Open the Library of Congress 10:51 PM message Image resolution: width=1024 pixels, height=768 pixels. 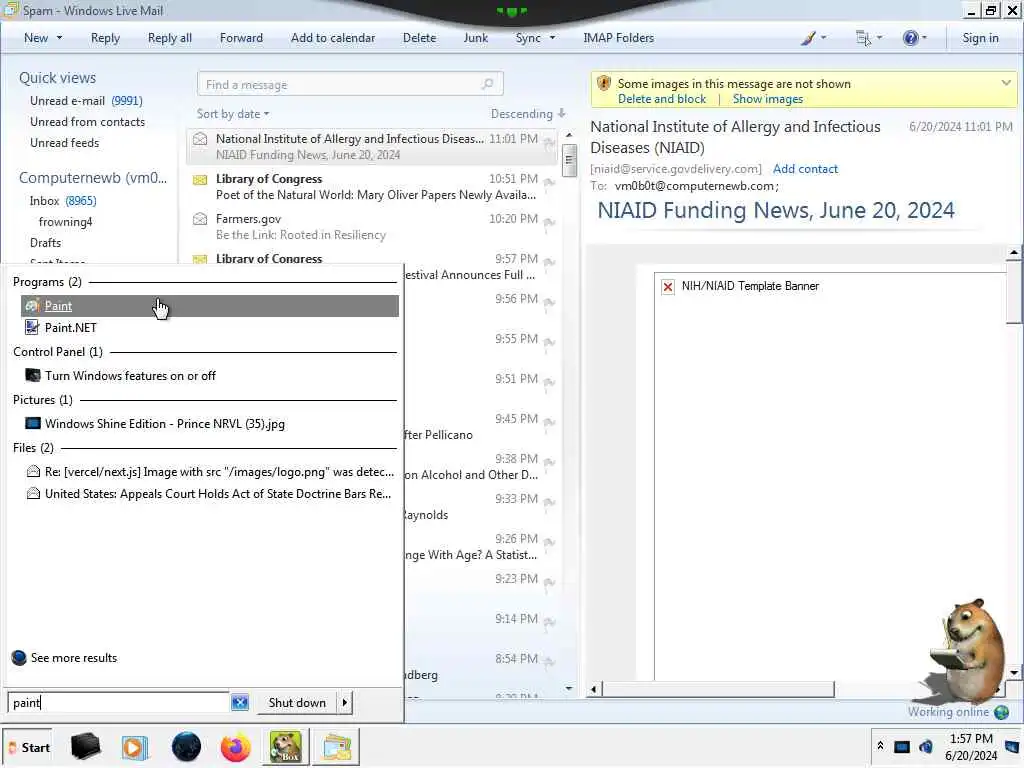point(372,187)
